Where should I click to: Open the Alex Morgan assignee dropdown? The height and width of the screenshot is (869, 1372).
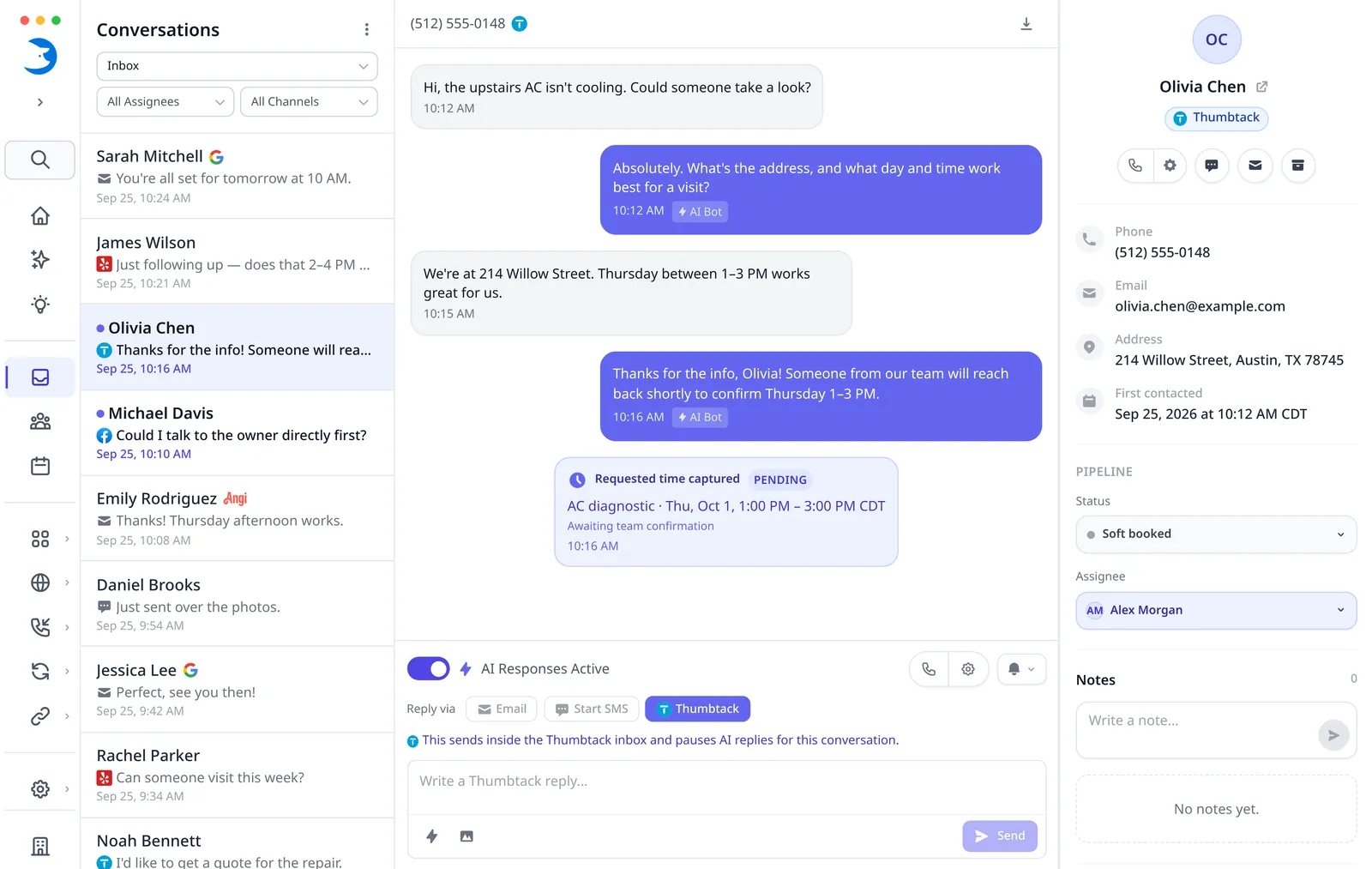coord(1216,611)
